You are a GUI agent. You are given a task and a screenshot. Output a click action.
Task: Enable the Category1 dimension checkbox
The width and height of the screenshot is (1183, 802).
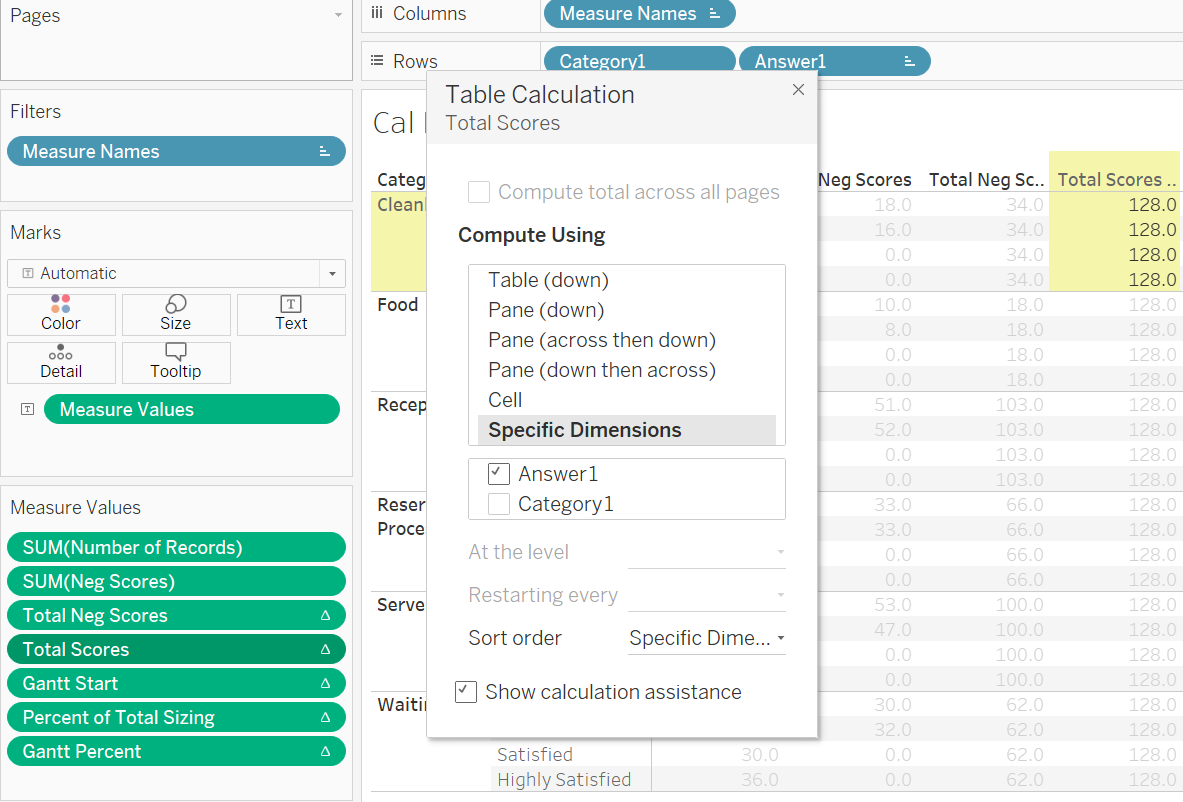tap(500, 503)
